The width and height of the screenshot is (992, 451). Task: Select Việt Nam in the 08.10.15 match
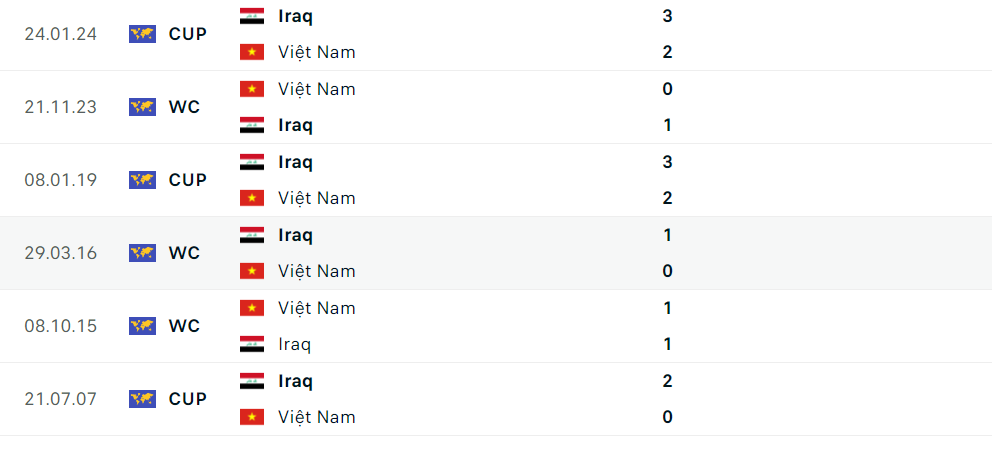point(316,308)
